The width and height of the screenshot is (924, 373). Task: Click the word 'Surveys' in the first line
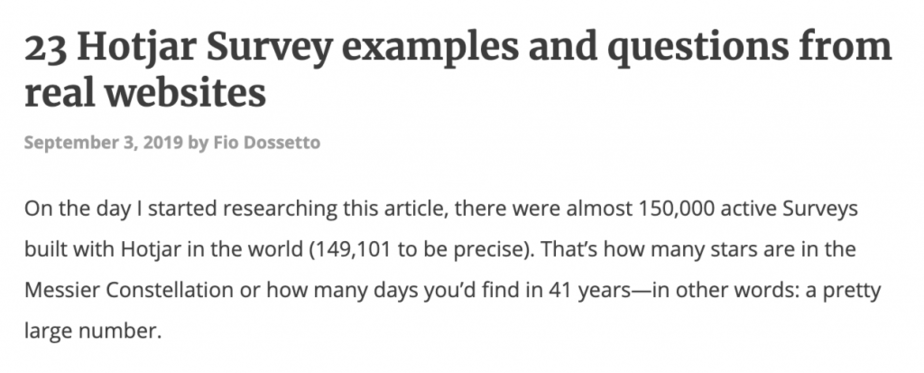coord(822,210)
